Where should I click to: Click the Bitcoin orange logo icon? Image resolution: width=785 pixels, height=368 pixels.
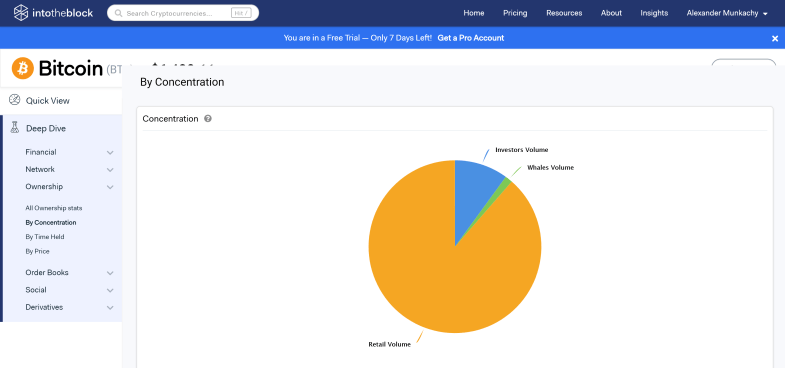(x=23, y=68)
